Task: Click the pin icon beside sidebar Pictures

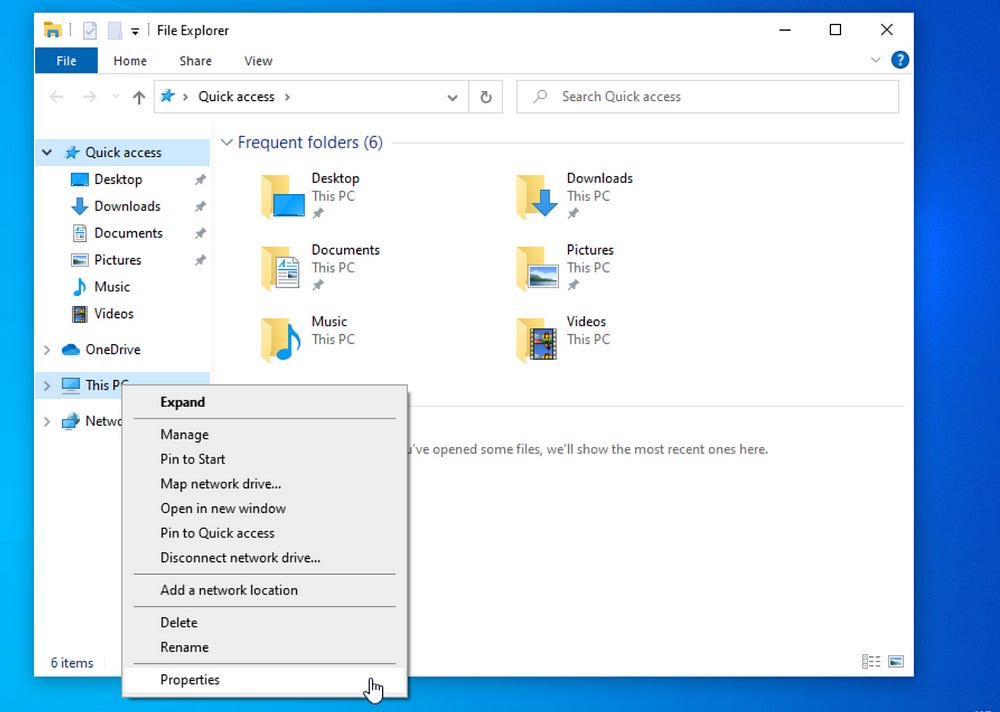Action: pos(200,260)
